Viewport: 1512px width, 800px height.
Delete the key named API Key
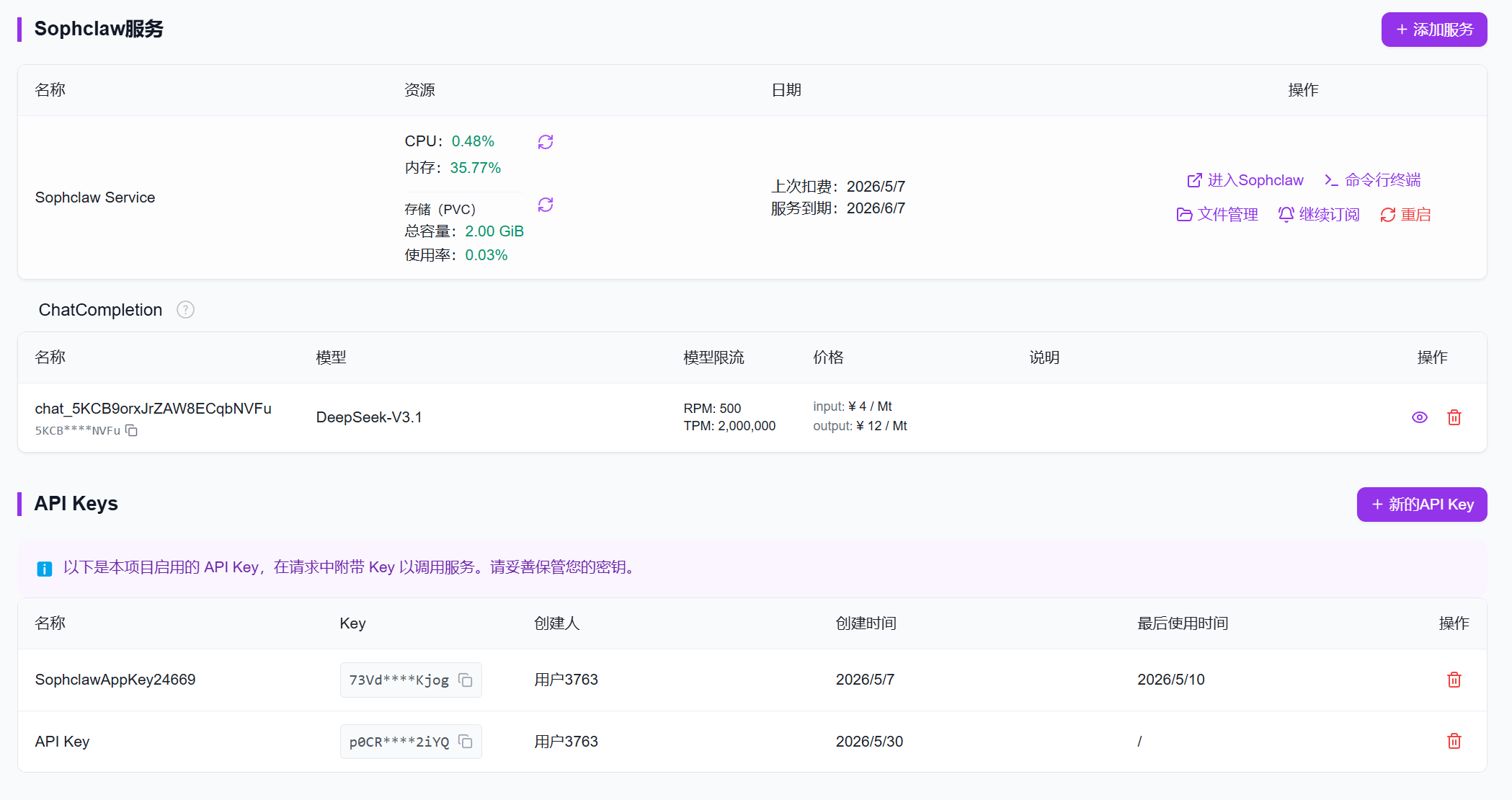click(1454, 741)
